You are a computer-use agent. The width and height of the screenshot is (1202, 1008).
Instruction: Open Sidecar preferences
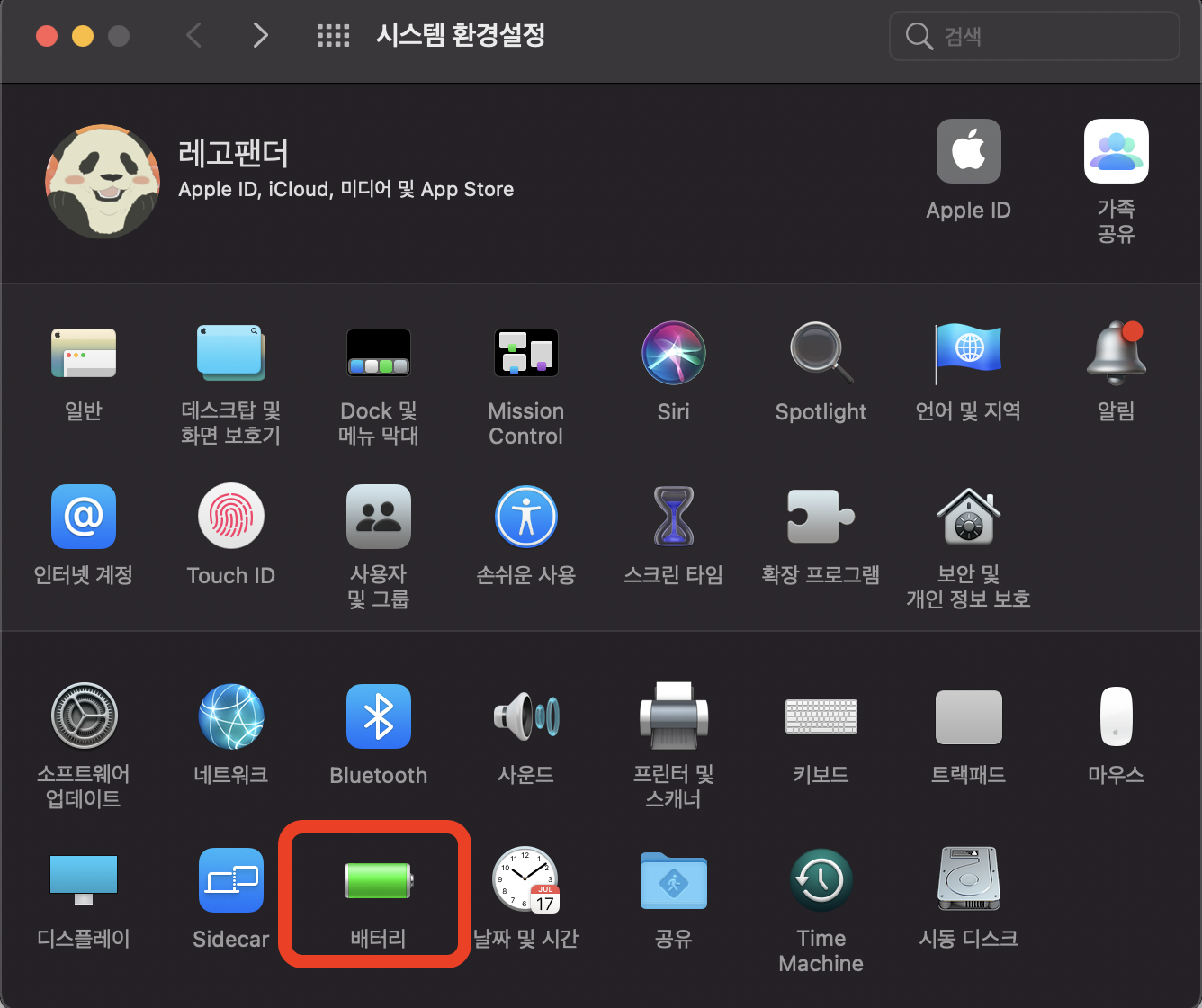[231, 880]
